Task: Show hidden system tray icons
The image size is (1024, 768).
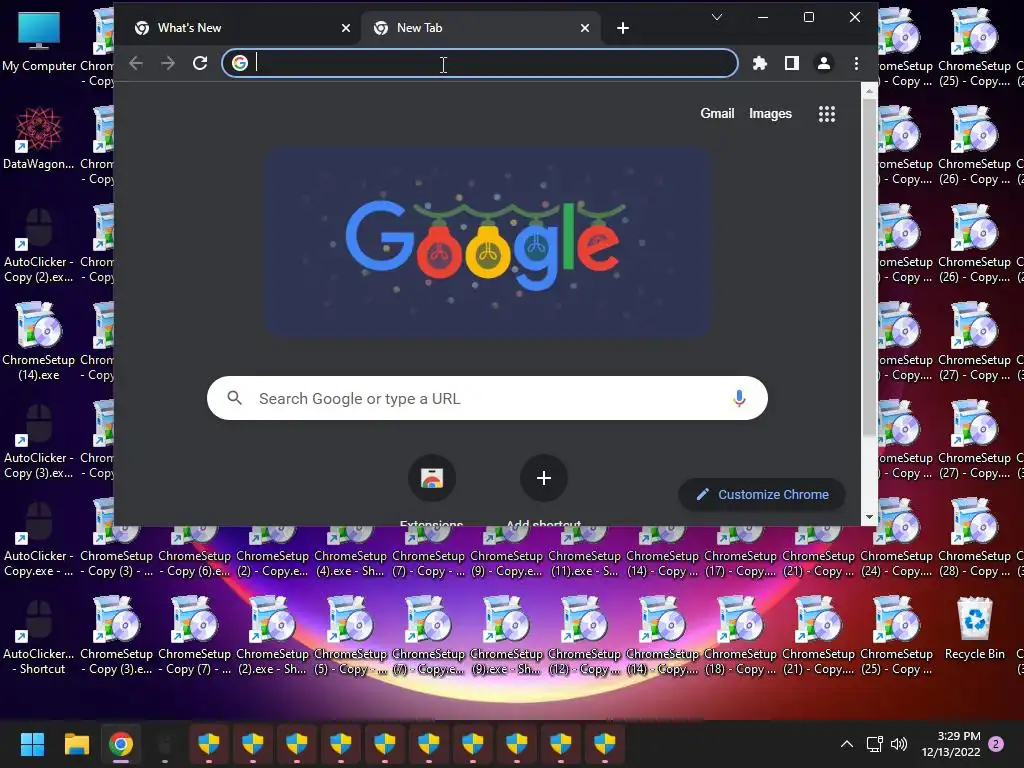Action: pos(846,744)
